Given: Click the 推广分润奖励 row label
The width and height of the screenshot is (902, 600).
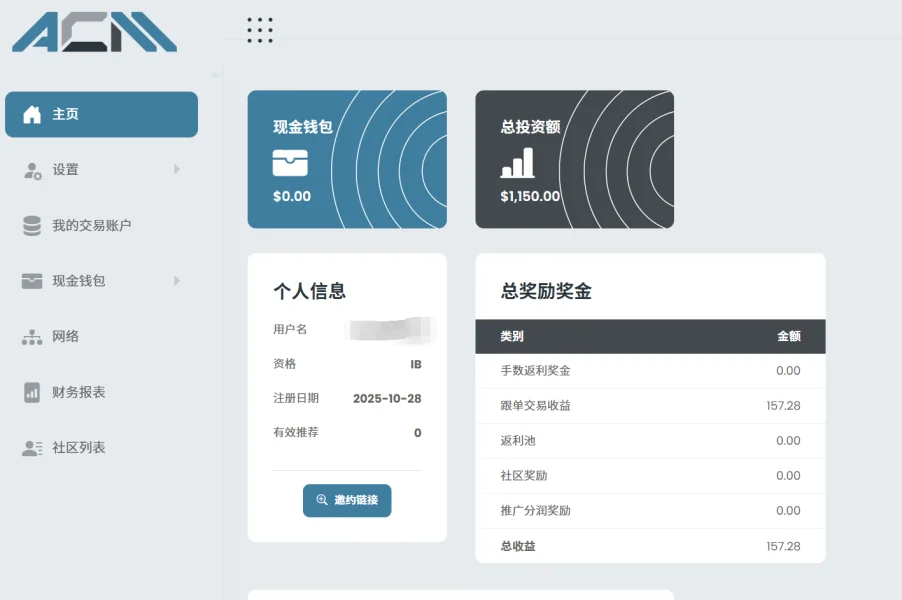Looking at the screenshot, I should coord(535,510).
